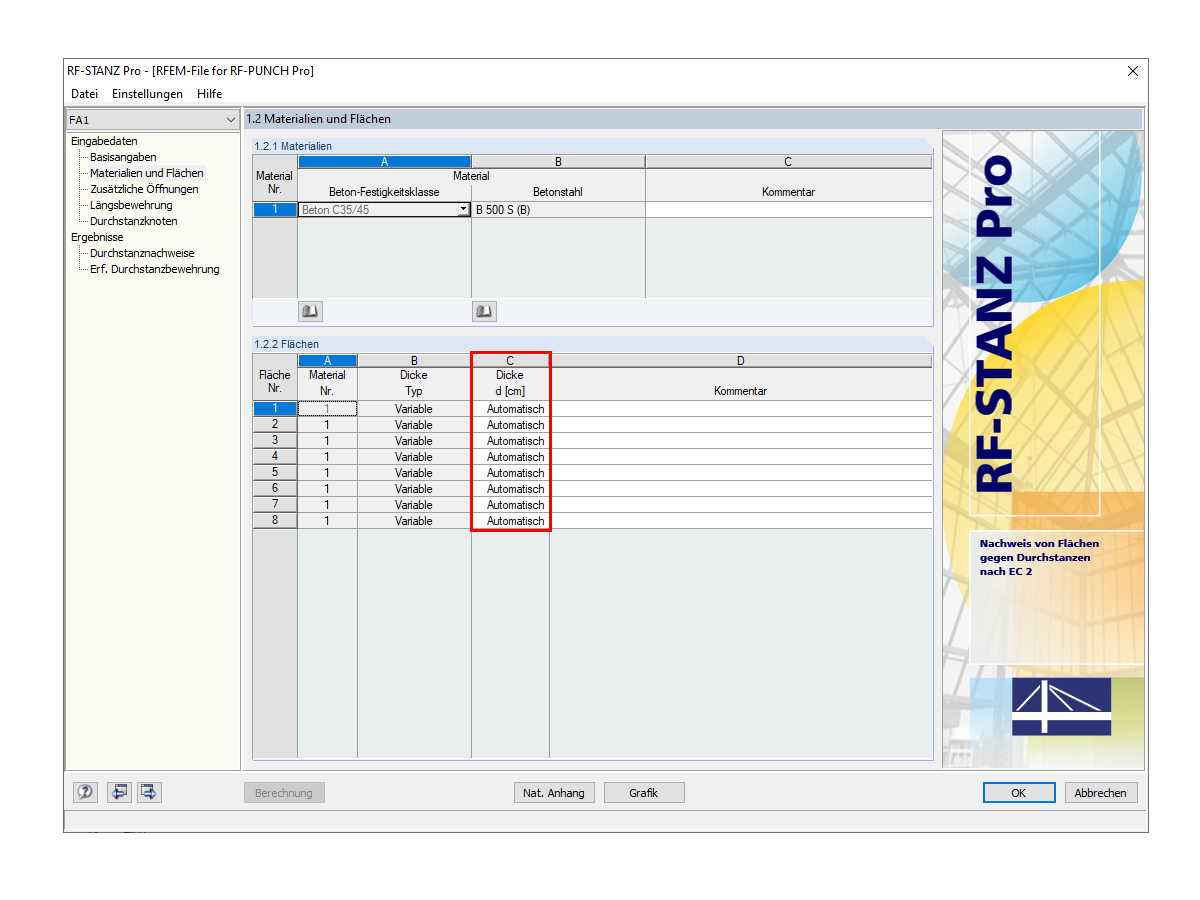The width and height of the screenshot is (1200, 900).
Task: Open the concrete material library book icon
Action: [x=310, y=312]
